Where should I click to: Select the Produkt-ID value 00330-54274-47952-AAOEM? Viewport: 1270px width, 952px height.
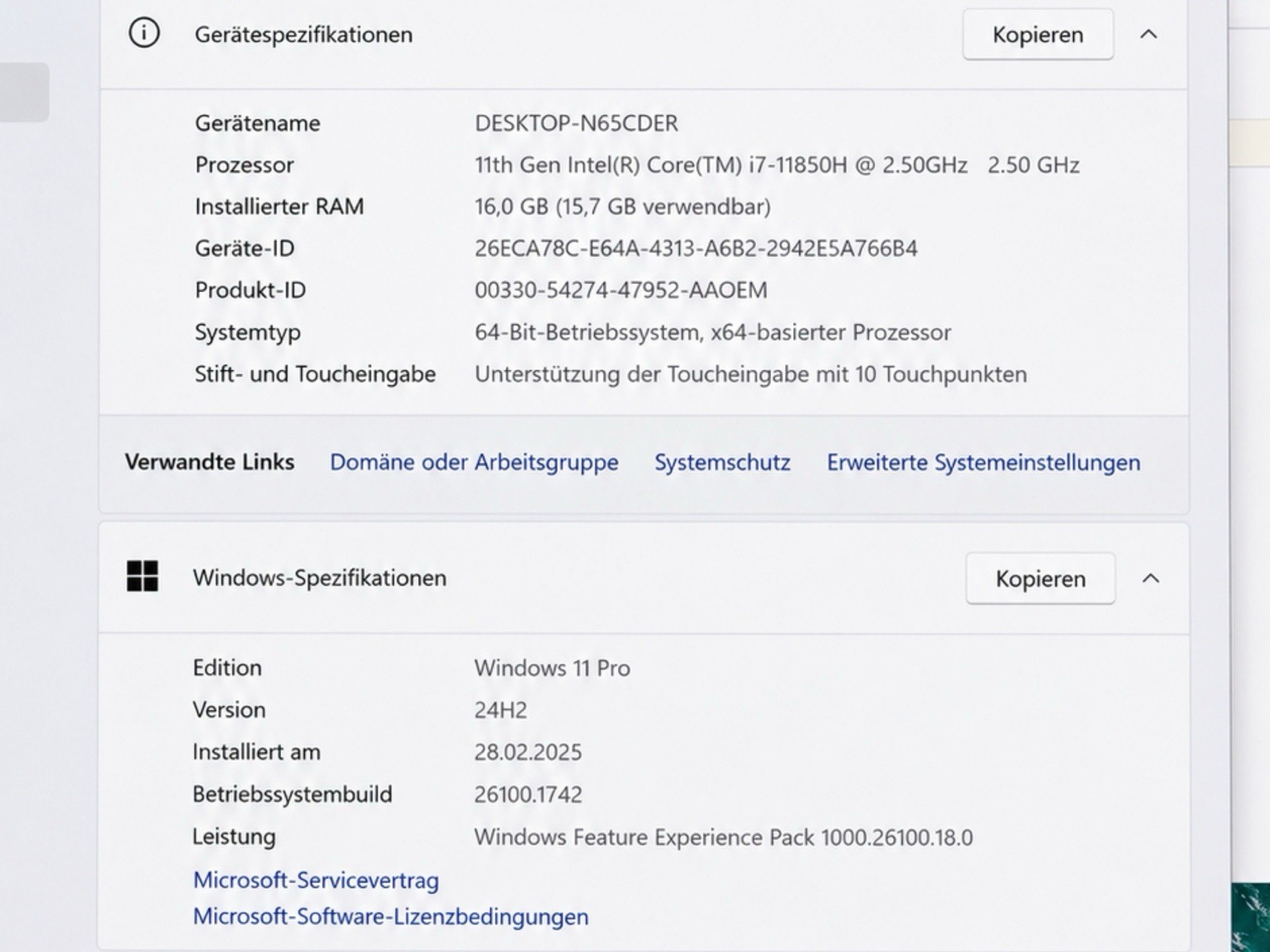621,290
